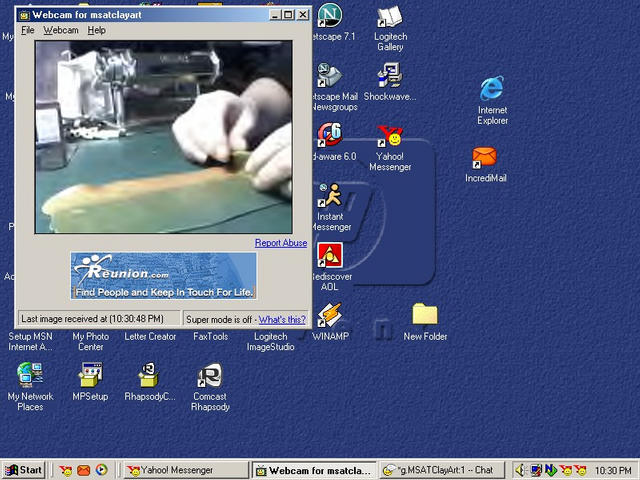Open the Netscape 7.1 desktop icon

pos(330,16)
